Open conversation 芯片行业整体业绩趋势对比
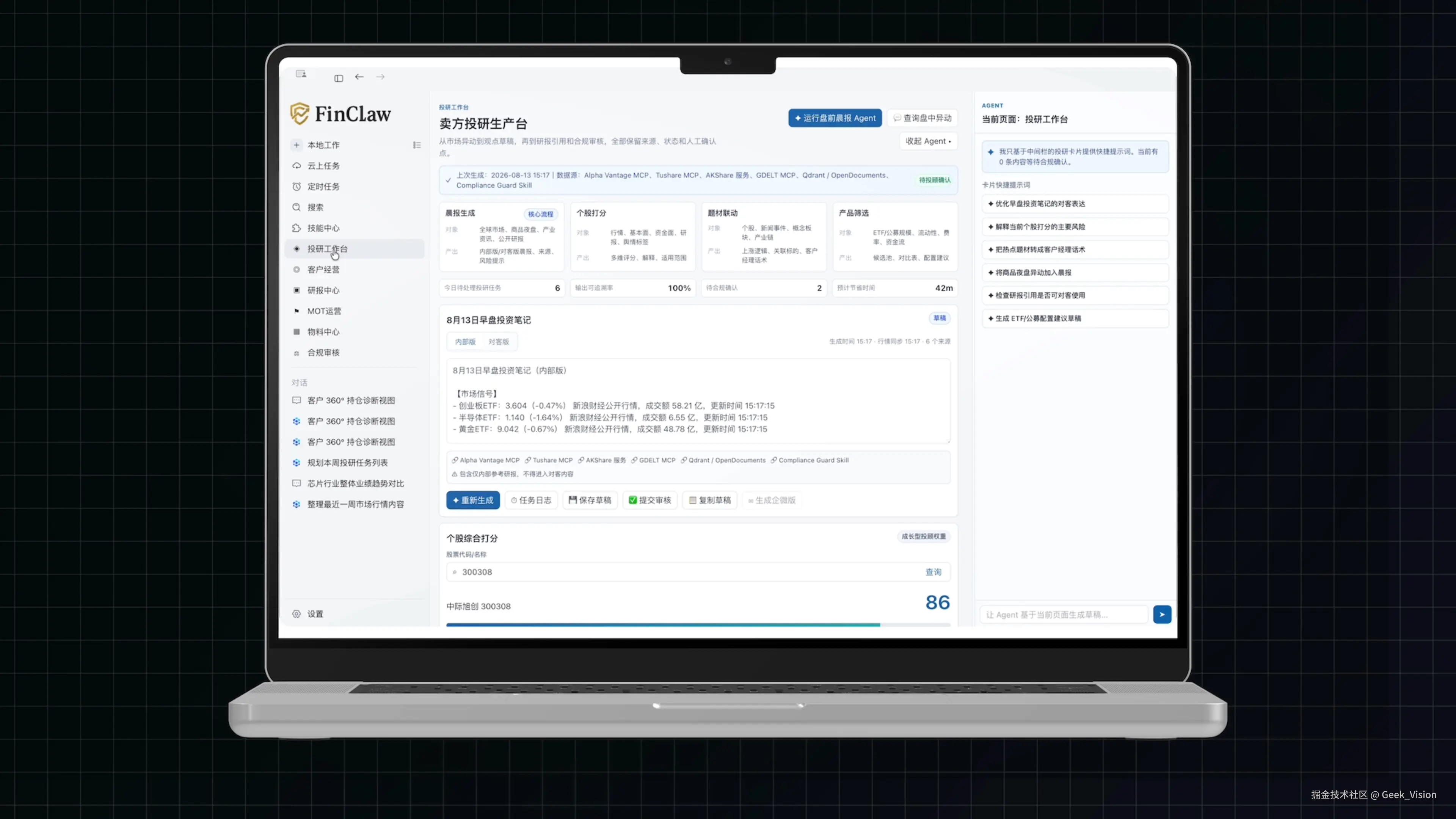Viewport: 1456px width, 819px height. point(356,484)
